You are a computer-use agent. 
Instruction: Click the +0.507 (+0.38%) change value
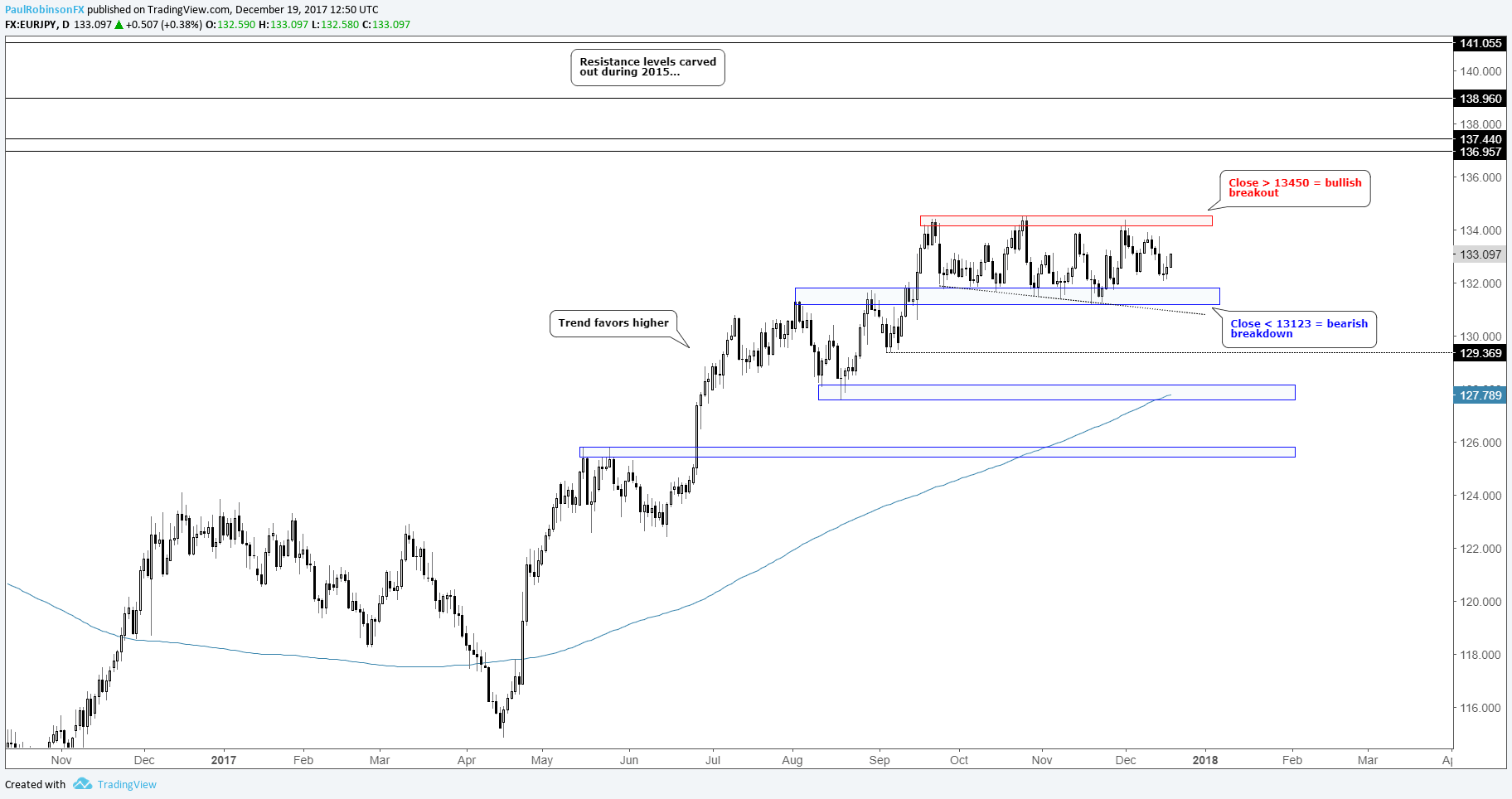coord(163,25)
